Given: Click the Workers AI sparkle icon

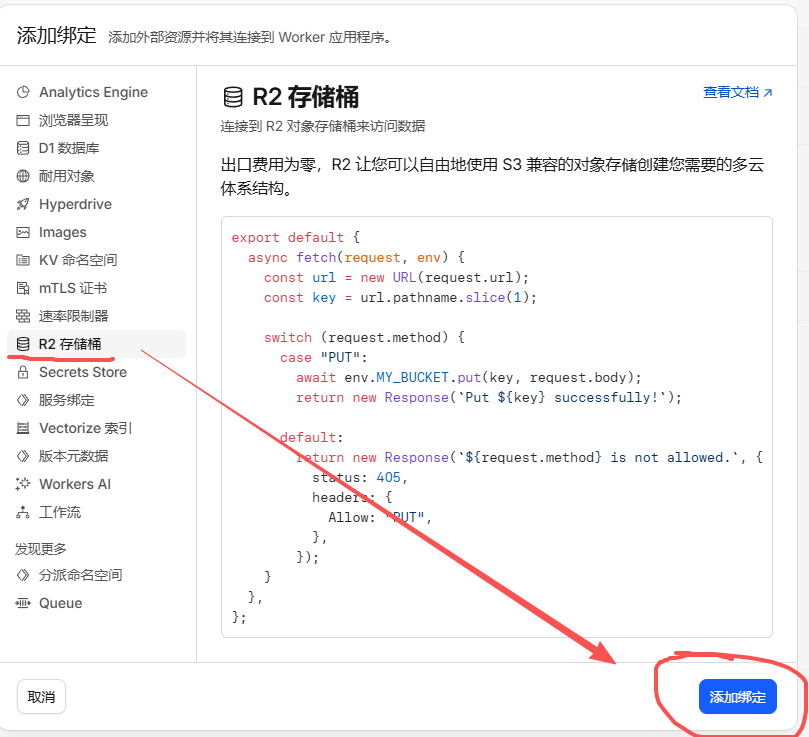Looking at the screenshot, I should [23, 484].
